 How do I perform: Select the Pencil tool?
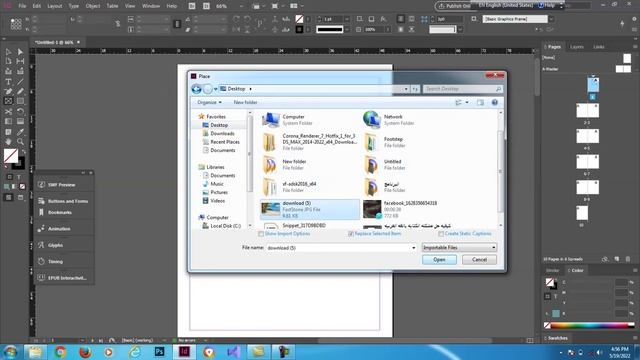coord(20,91)
